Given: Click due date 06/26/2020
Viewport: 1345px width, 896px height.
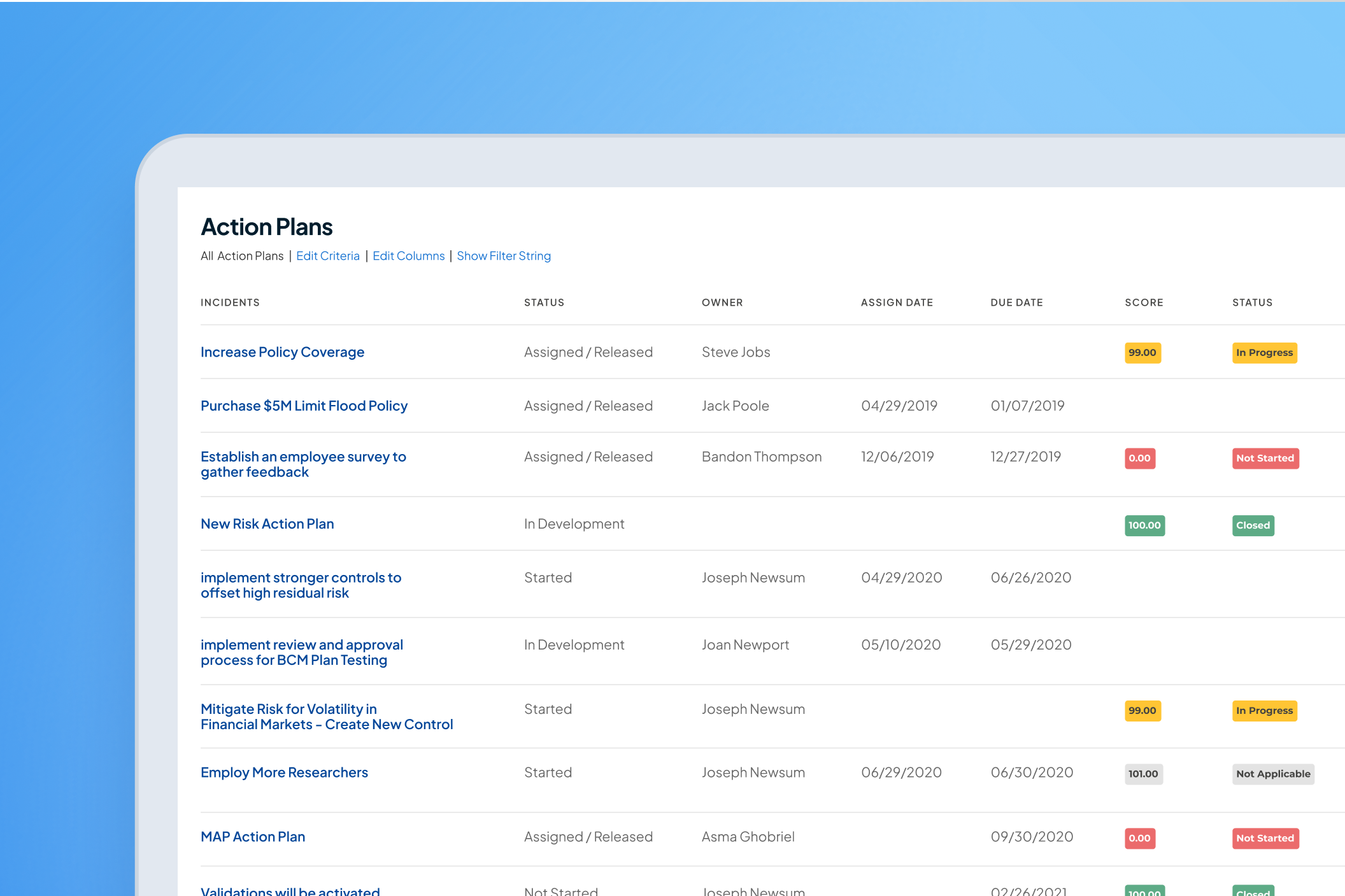Looking at the screenshot, I should pyautogui.click(x=1030, y=578).
